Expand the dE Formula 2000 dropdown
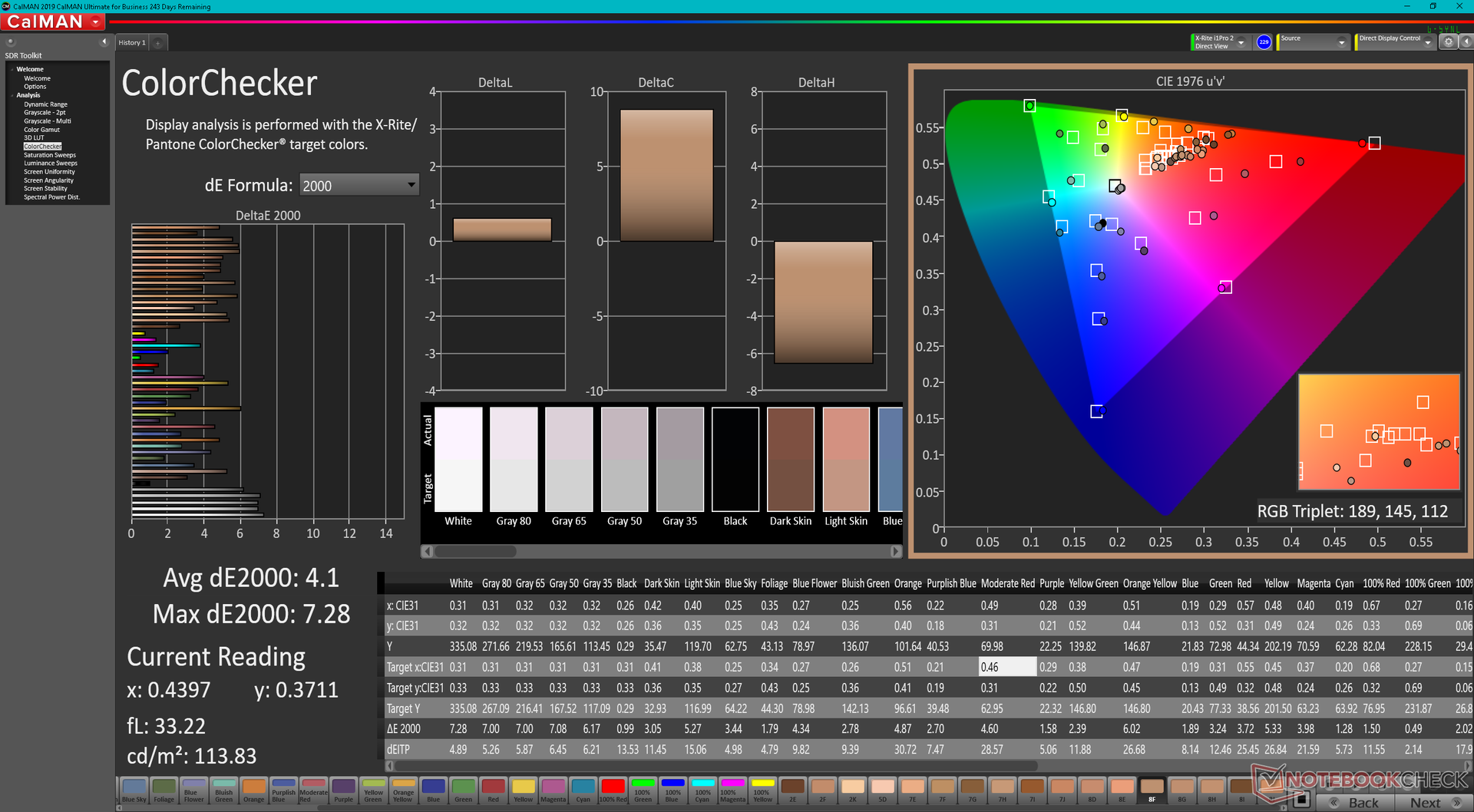 pos(411,185)
